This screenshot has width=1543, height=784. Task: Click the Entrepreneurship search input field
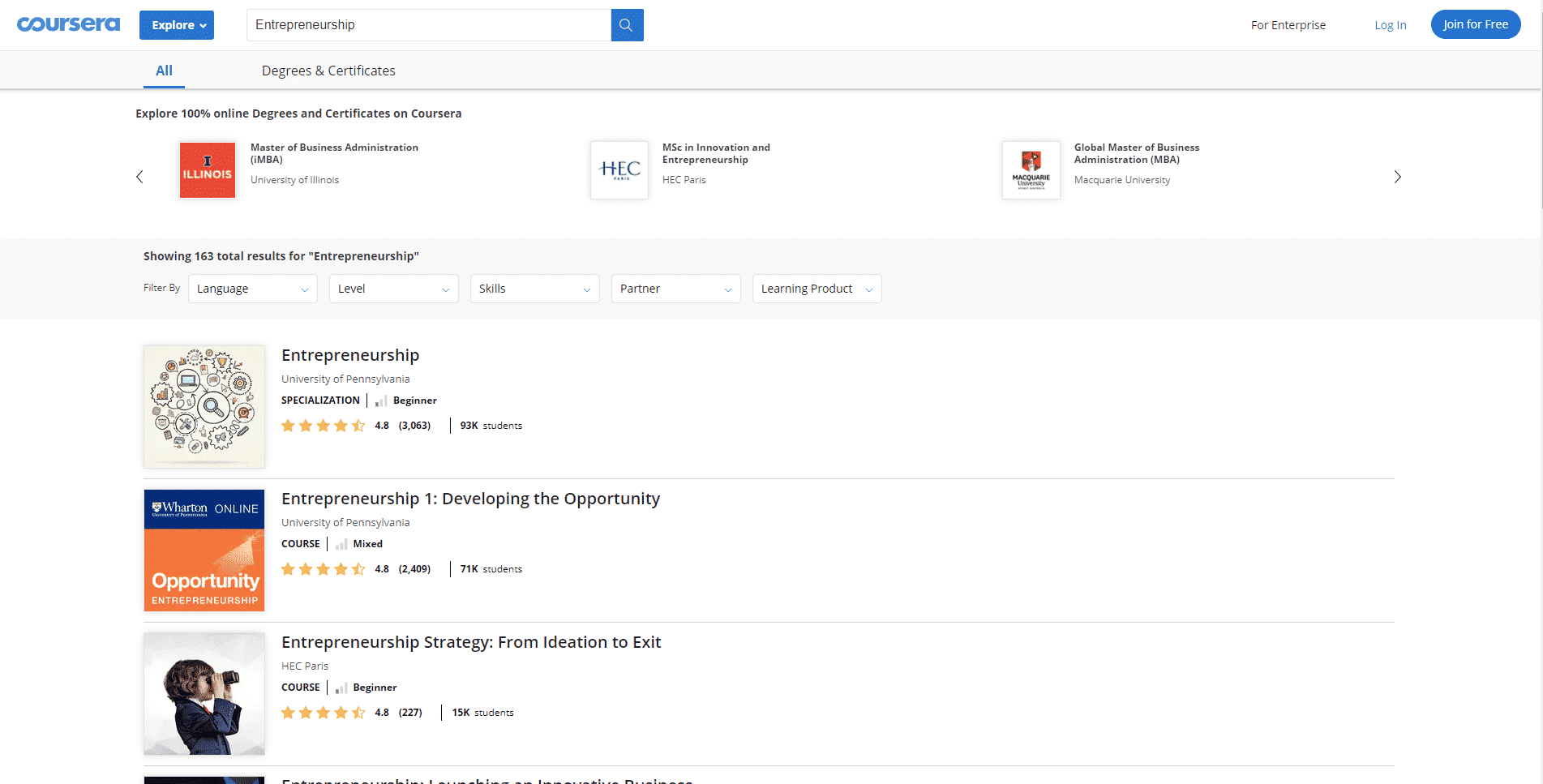coord(429,25)
